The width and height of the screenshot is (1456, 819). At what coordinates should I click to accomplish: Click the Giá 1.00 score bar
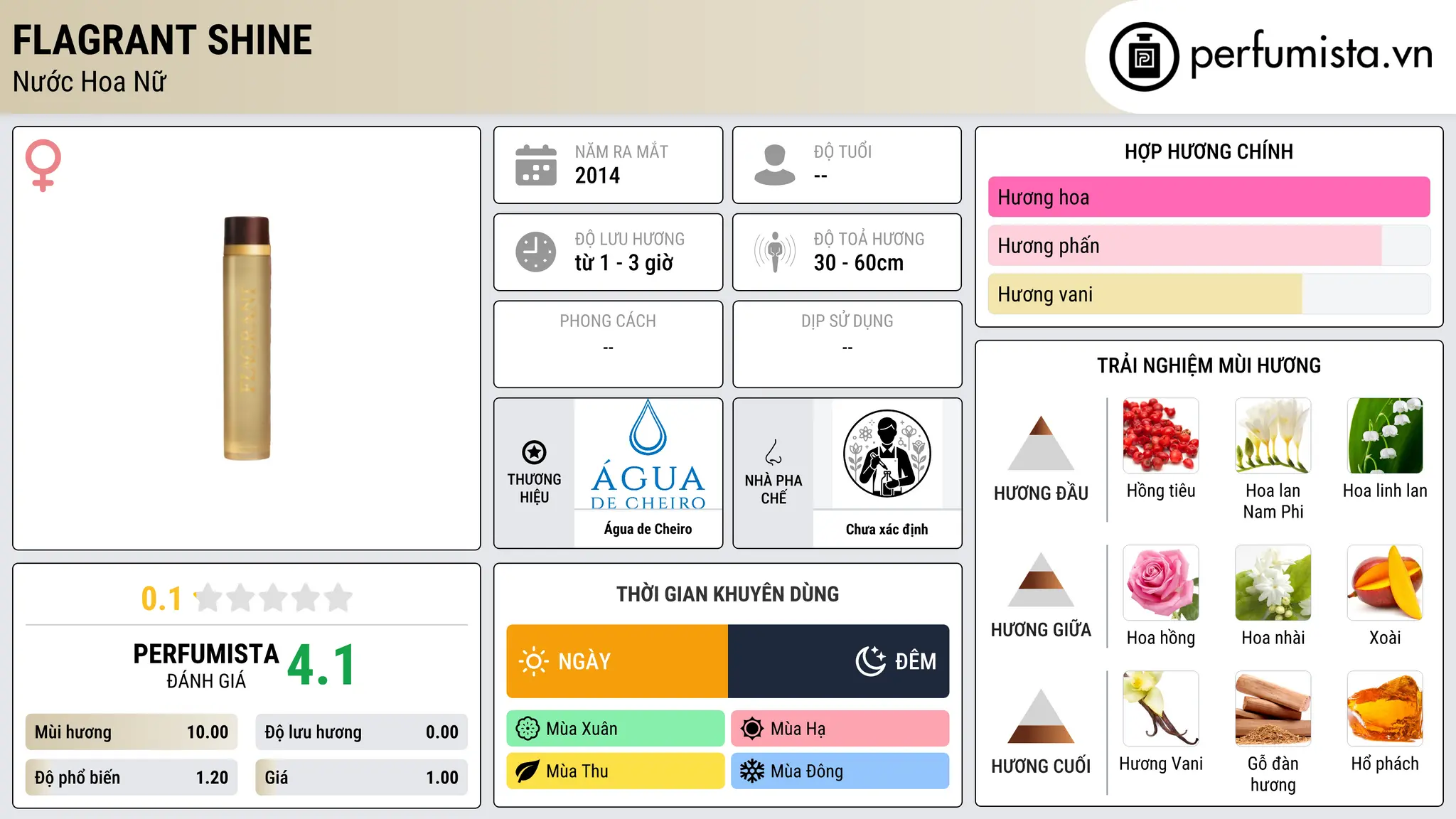(x=361, y=778)
